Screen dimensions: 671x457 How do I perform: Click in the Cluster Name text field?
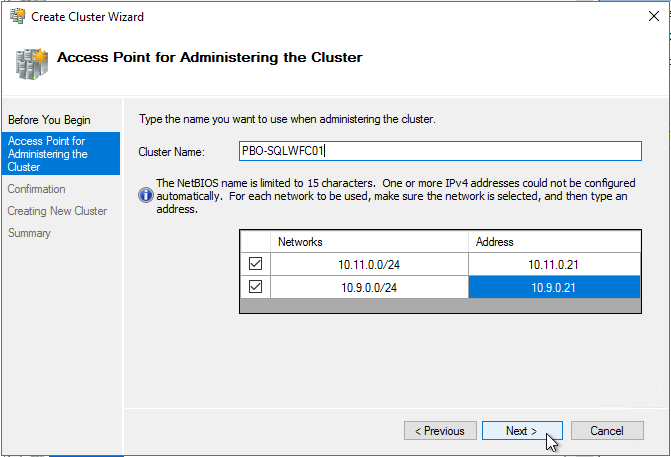pos(440,151)
